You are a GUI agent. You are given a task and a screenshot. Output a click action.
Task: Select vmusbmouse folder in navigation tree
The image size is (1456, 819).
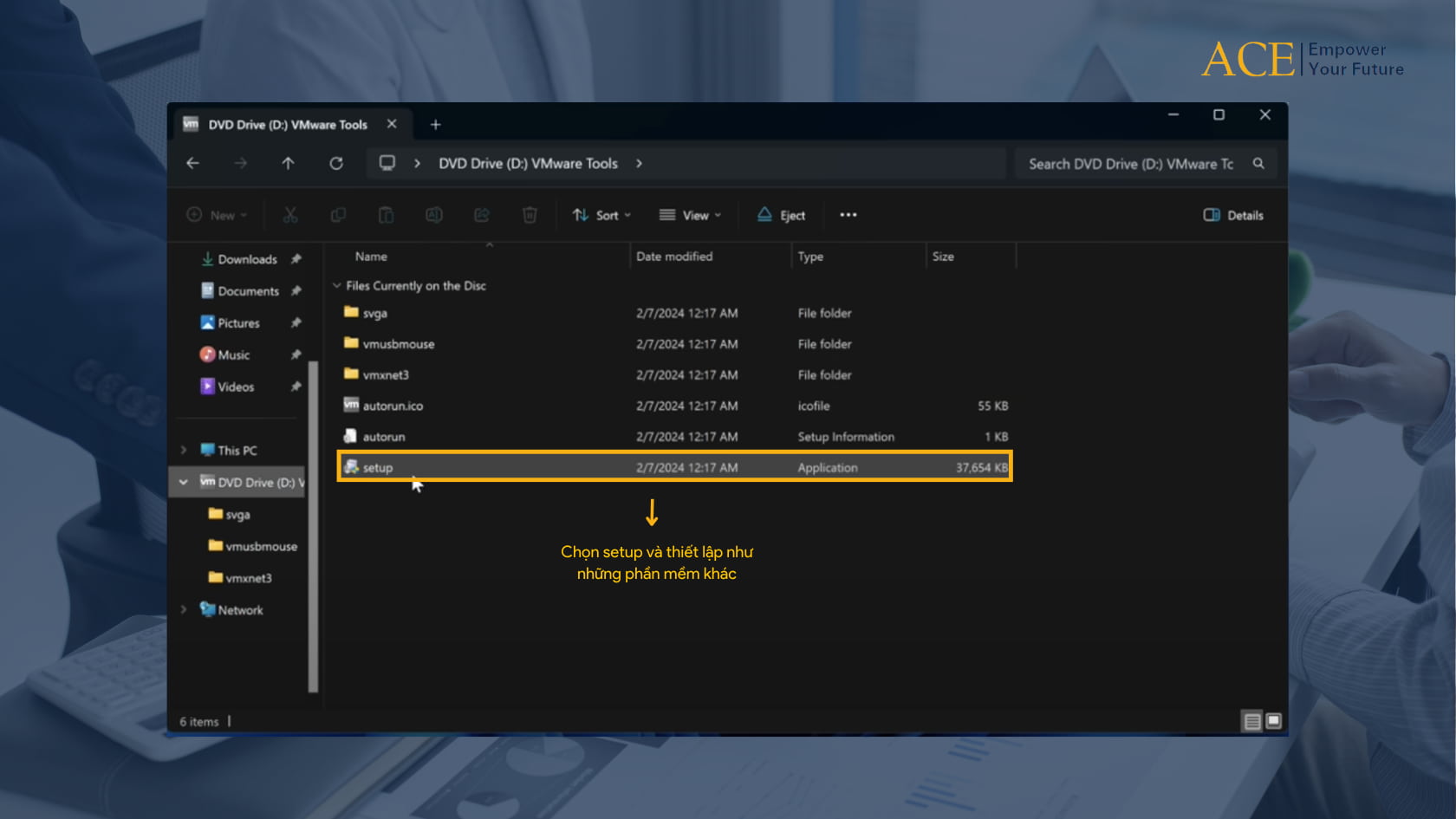point(253,546)
